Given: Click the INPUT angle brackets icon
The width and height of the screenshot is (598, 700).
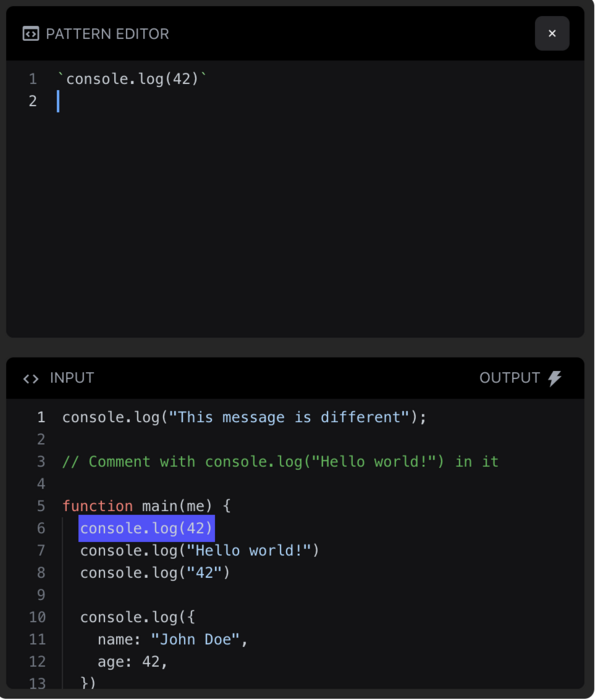Looking at the screenshot, I should coord(31,379).
